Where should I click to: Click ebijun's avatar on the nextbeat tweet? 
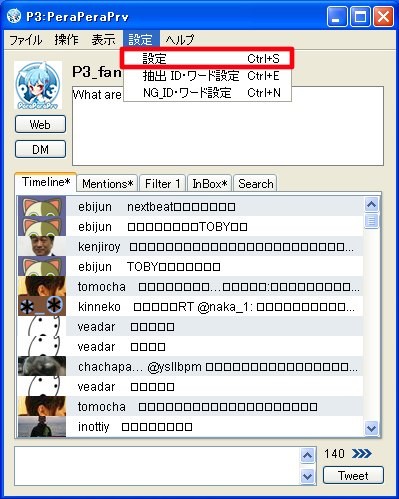point(42,206)
